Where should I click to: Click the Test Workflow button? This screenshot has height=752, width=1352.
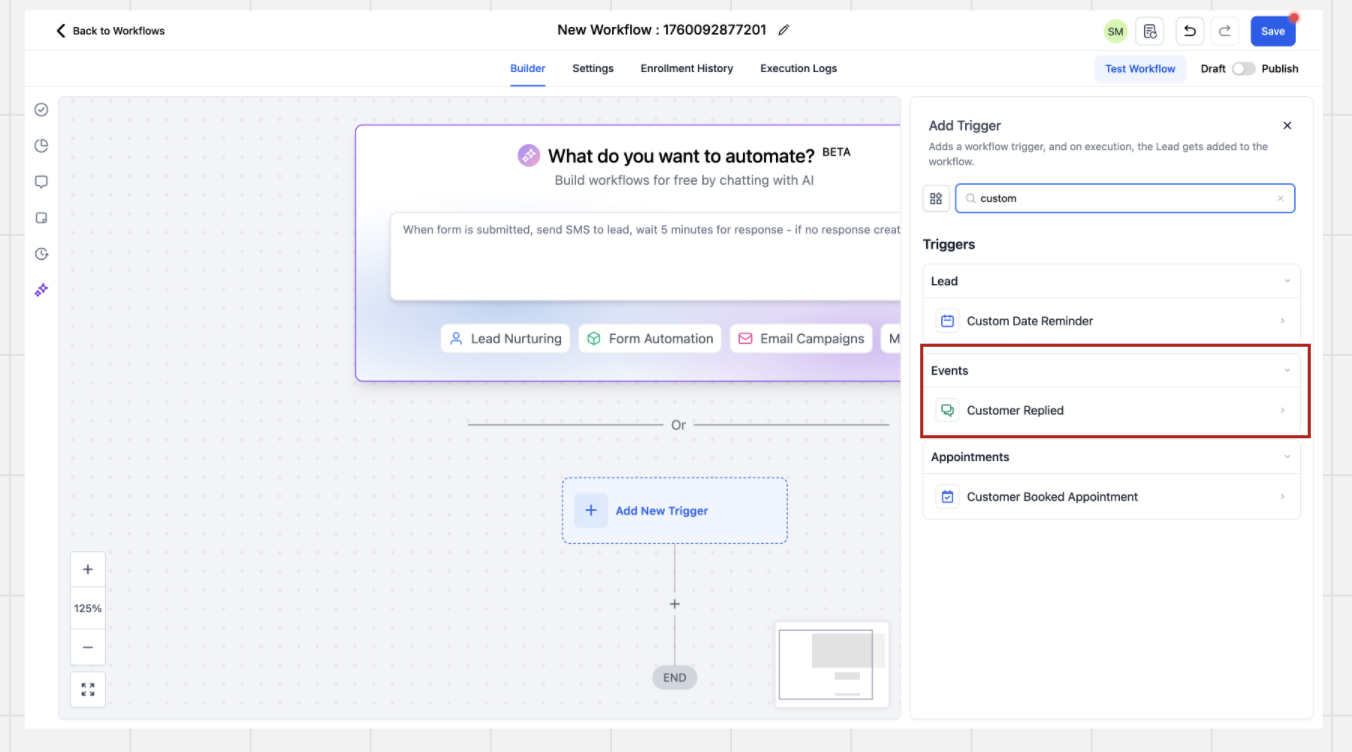(1140, 69)
